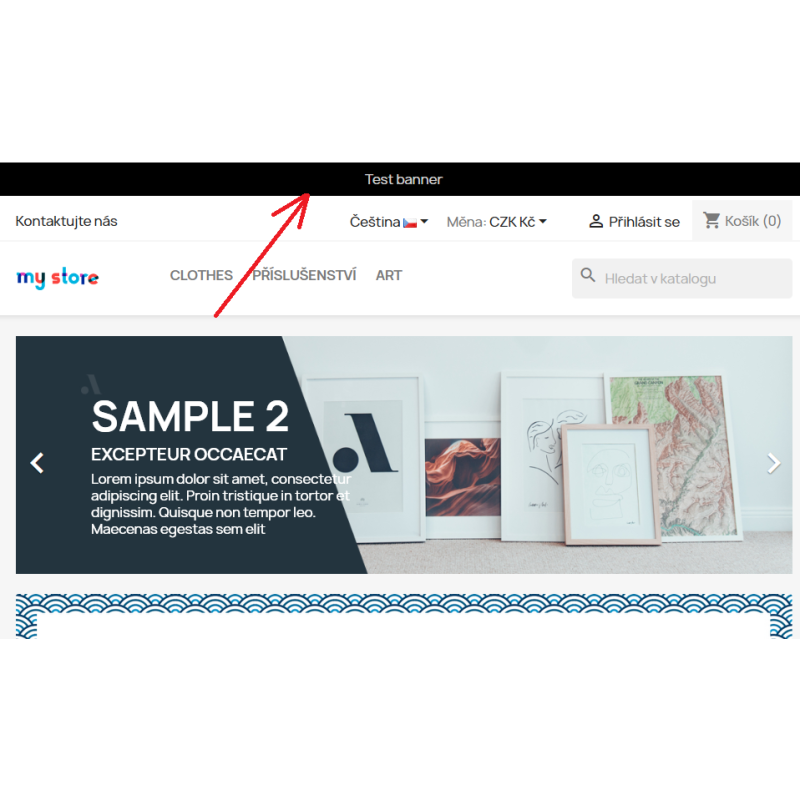
Task: Click the search magnifier icon
Action: click(588, 275)
